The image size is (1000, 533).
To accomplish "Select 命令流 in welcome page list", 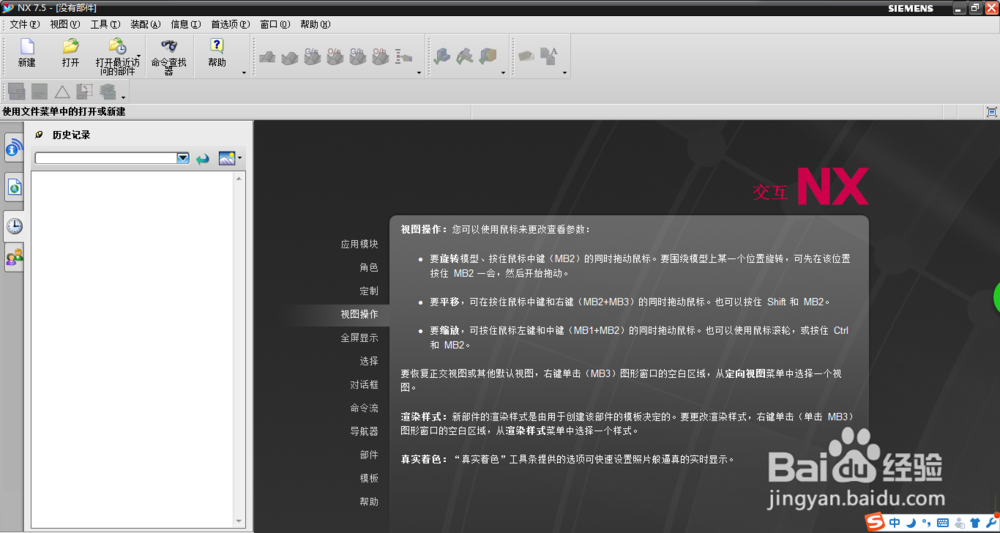I will 364,408.
